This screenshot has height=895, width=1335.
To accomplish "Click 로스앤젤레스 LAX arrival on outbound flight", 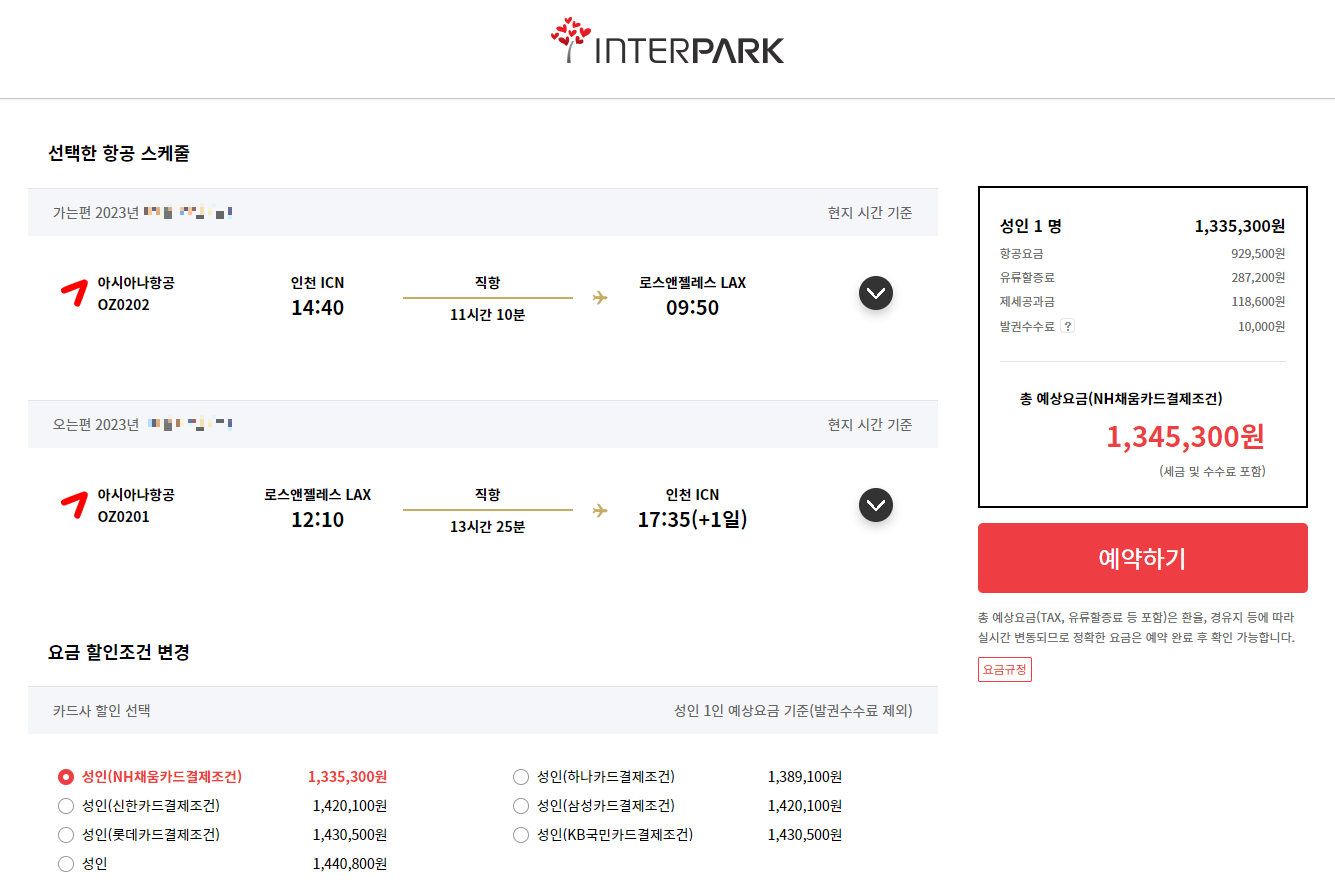I will (693, 283).
